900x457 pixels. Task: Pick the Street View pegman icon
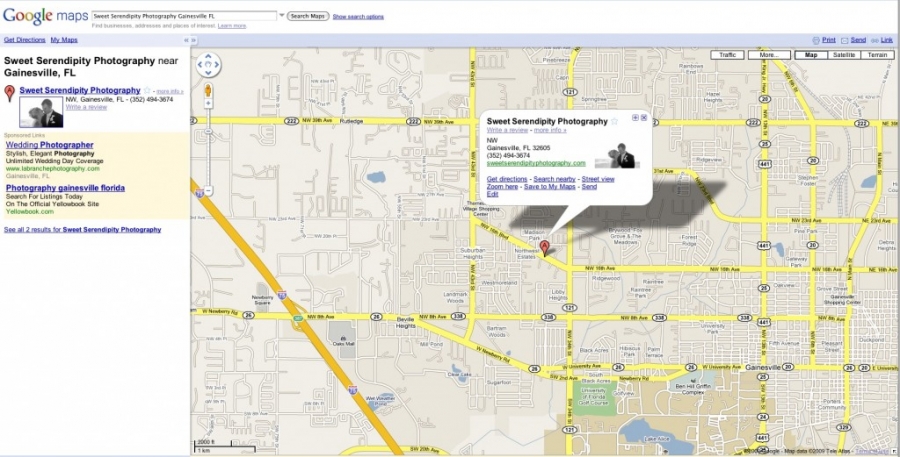(x=208, y=90)
